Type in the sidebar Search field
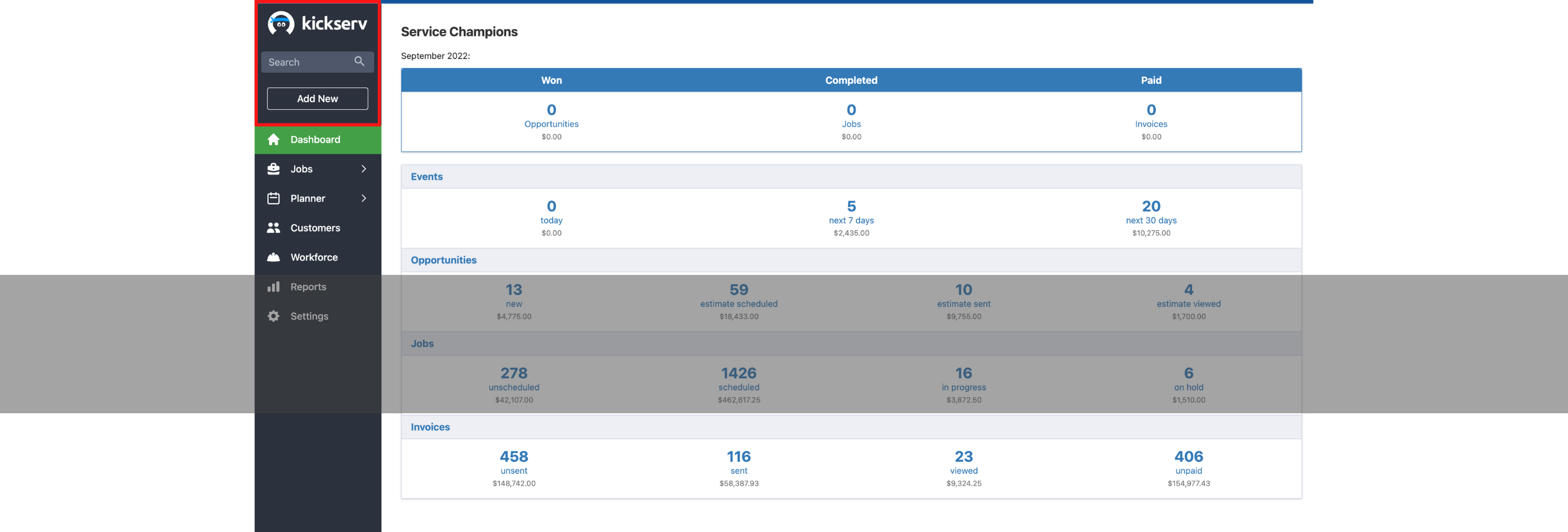 [x=308, y=62]
